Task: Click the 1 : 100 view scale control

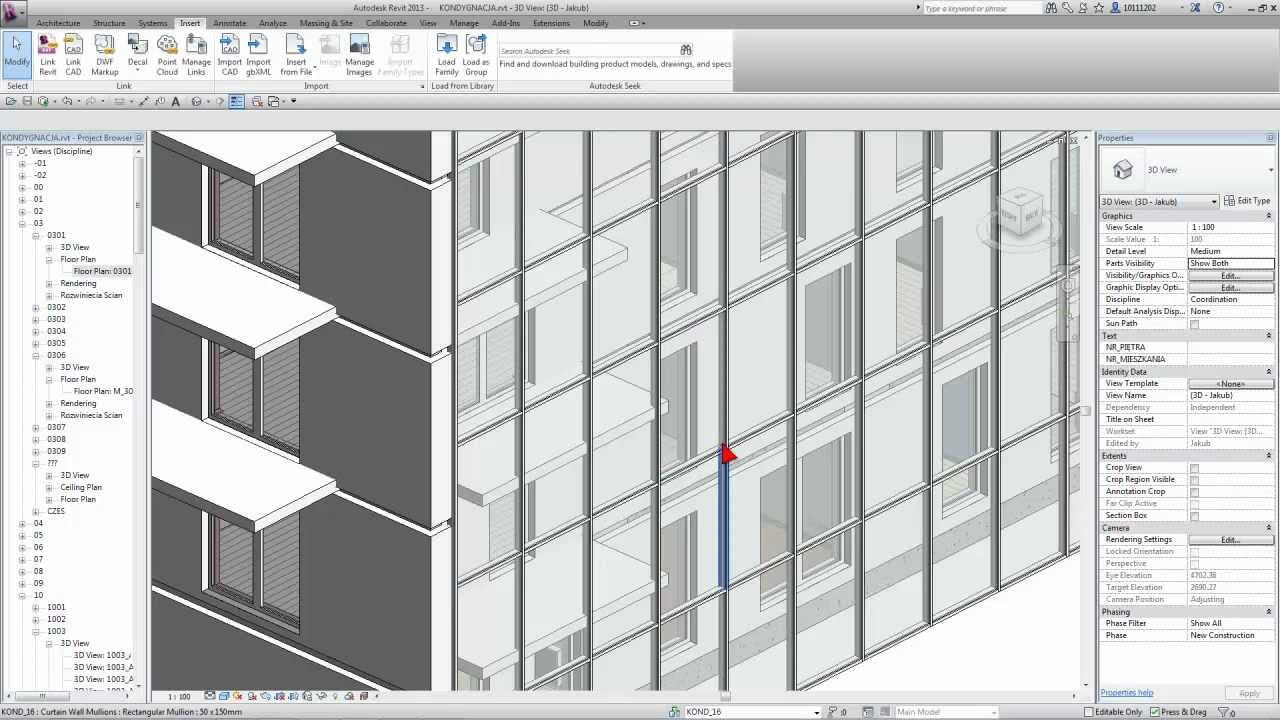Action: (179, 696)
